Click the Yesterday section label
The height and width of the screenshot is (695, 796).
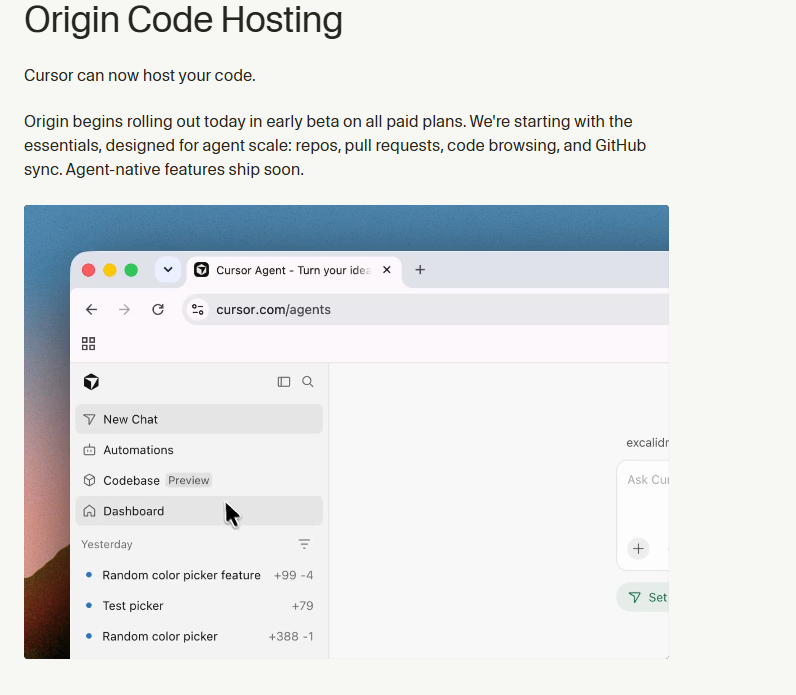pos(107,544)
